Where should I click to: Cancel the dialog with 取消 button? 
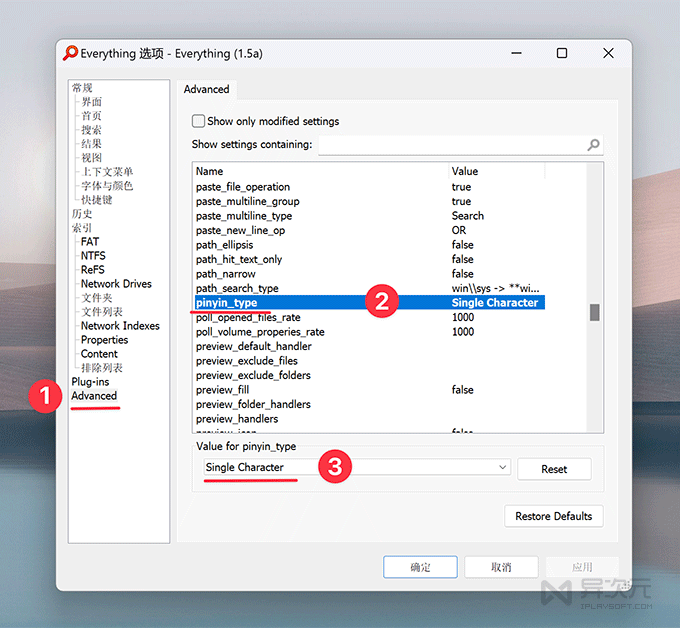pyautogui.click(x=501, y=567)
